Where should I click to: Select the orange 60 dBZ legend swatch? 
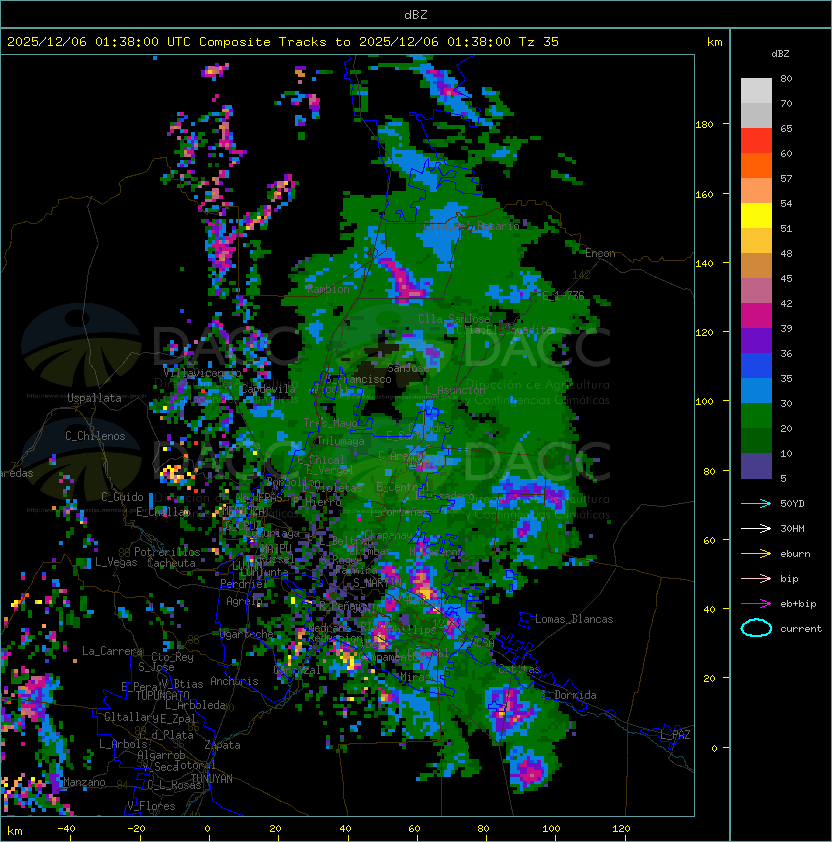click(756, 165)
